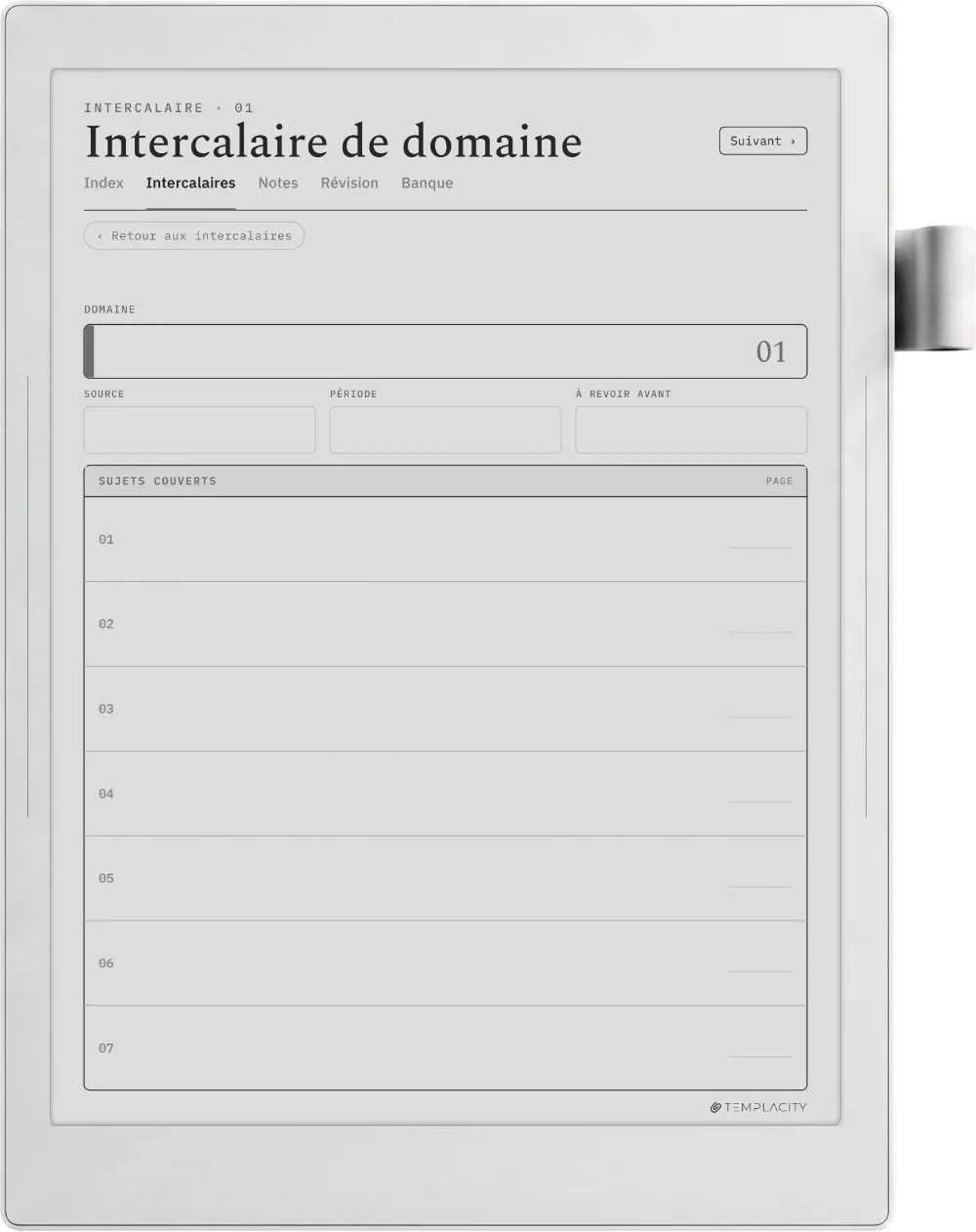Click the Page column header
Screen dimensions: 976x1232
(x=779, y=481)
